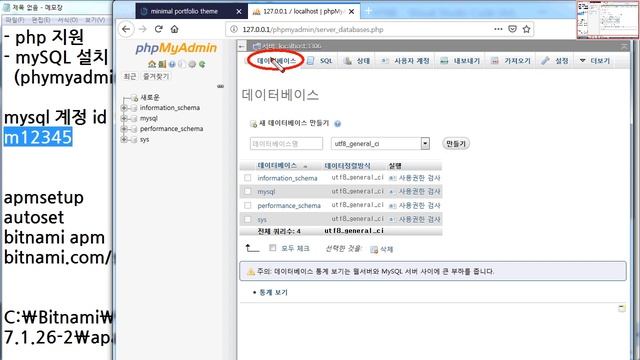Image resolution: width=640 pixels, height=360 pixels.
Task: Click Firefox back arrow button
Action: tap(126, 29)
